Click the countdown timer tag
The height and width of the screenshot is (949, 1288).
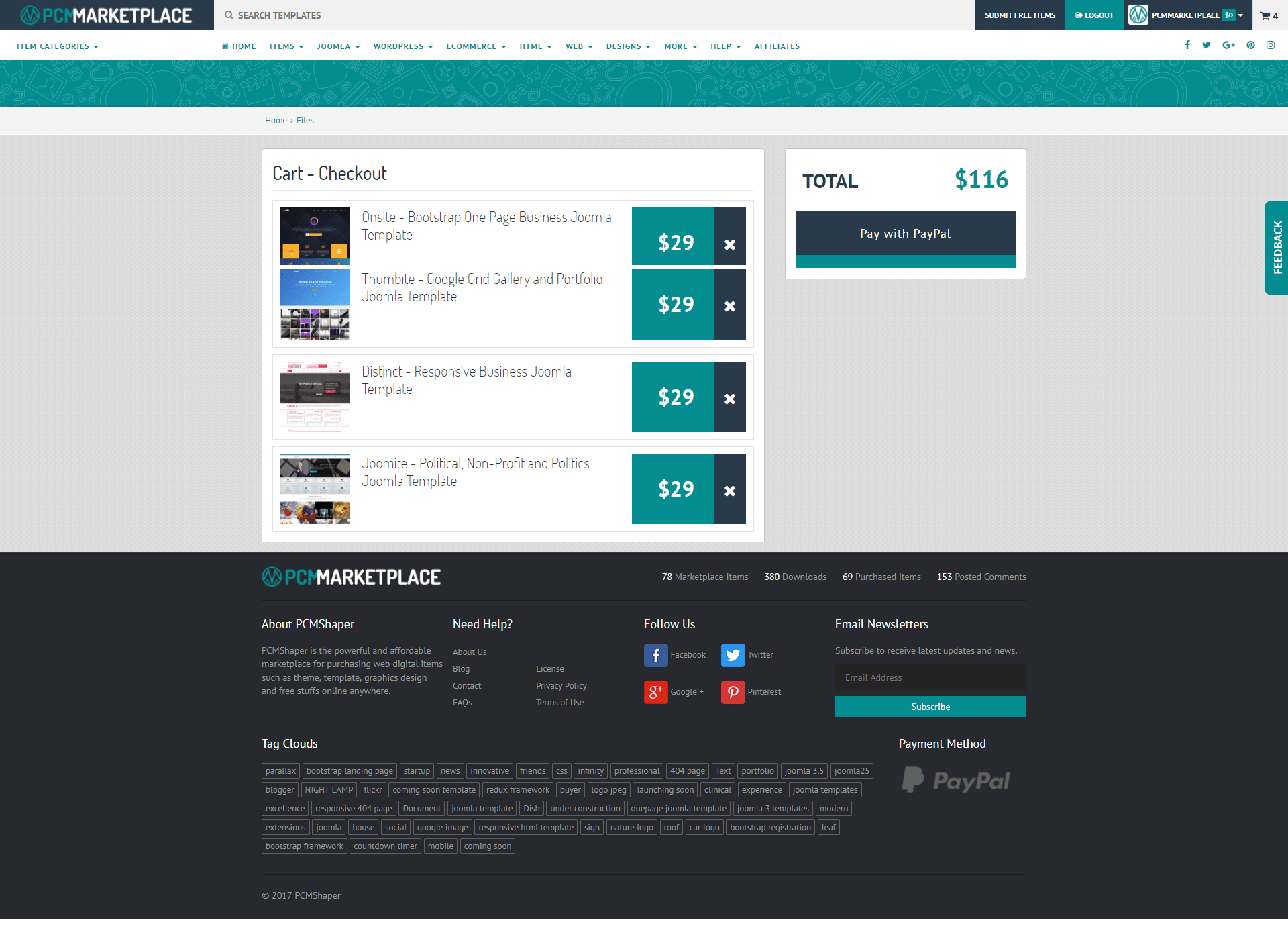[x=385, y=846]
